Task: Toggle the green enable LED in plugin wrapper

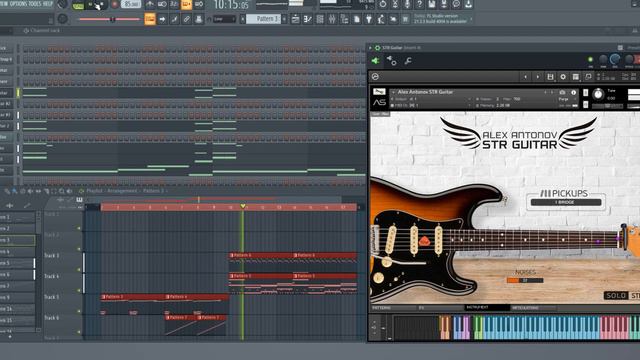Action: pos(590,60)
